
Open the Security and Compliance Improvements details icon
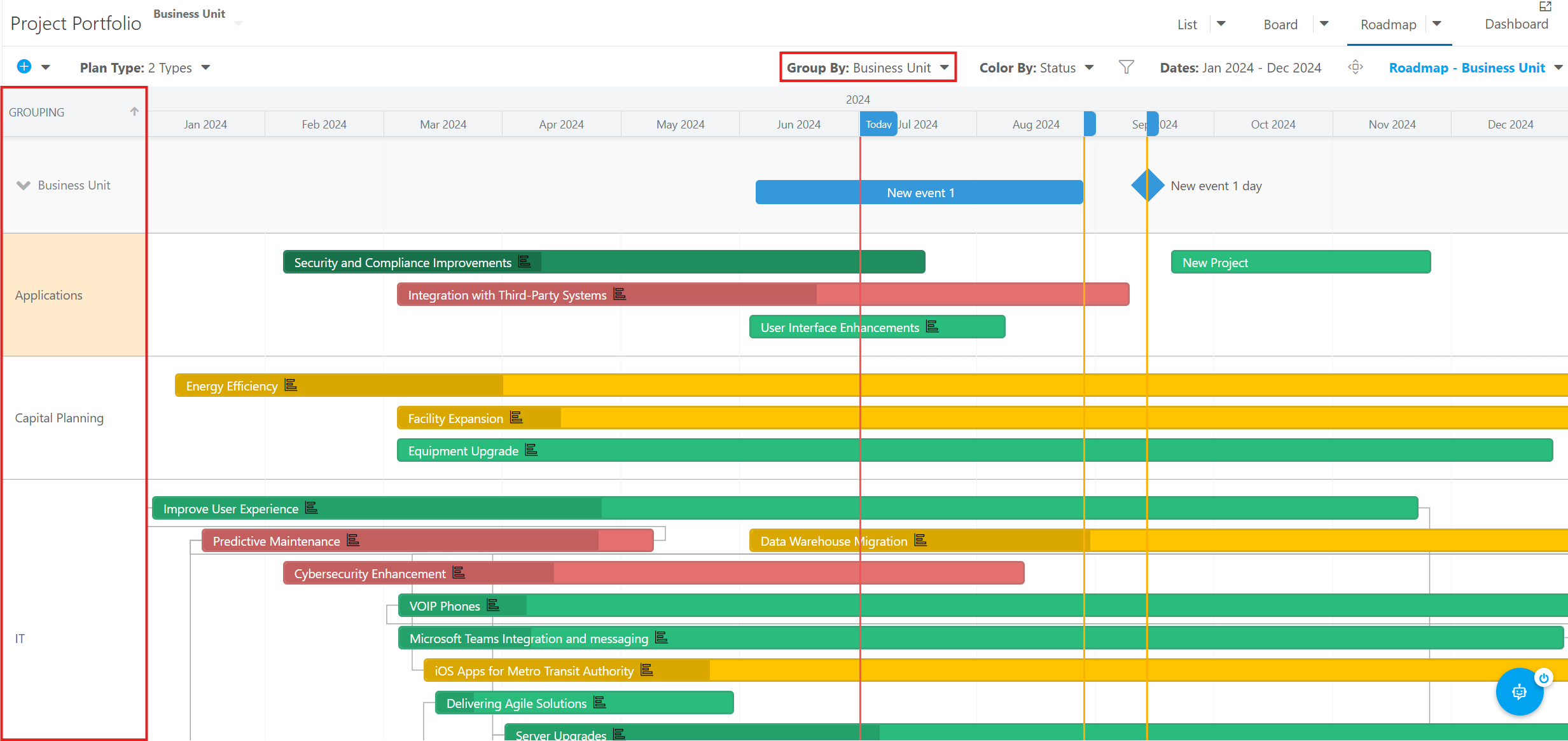(x=524, y=261)
